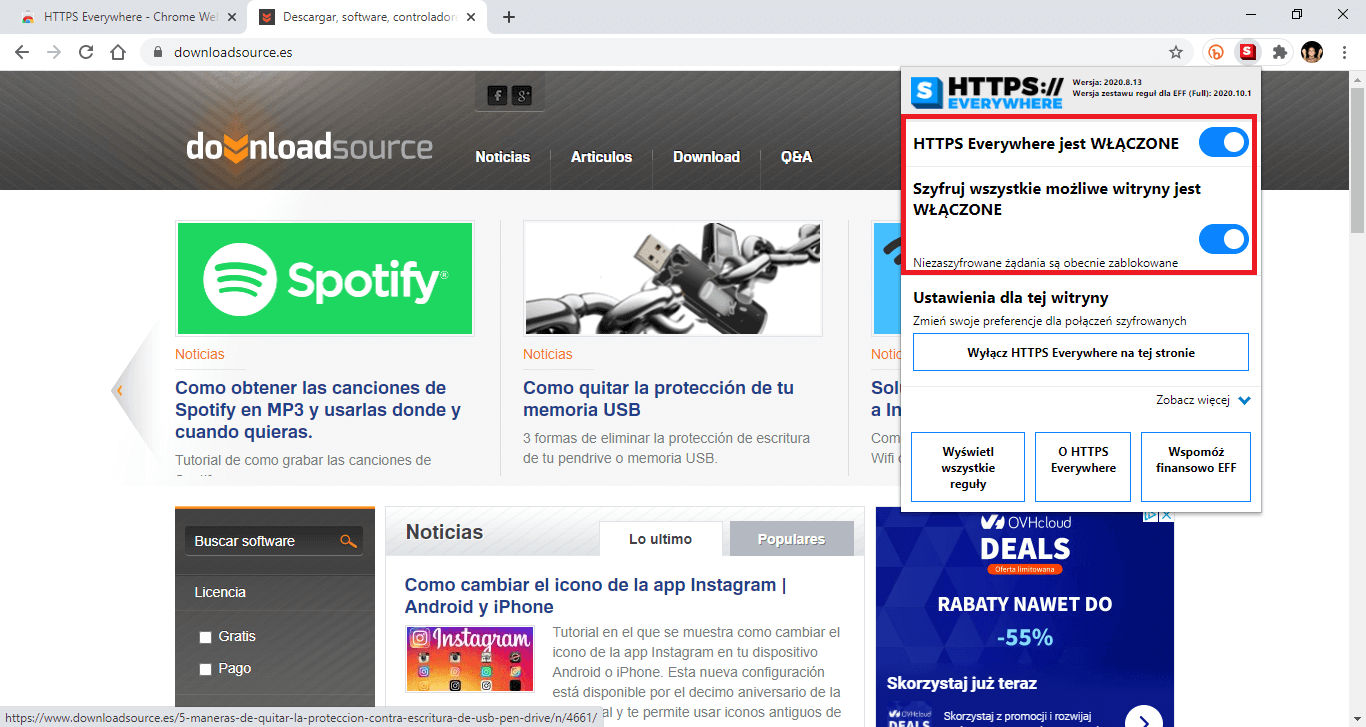Open the Chrome profile avatar
This screenshot has width=1366, height=727.
click(x=1312, y=52)
